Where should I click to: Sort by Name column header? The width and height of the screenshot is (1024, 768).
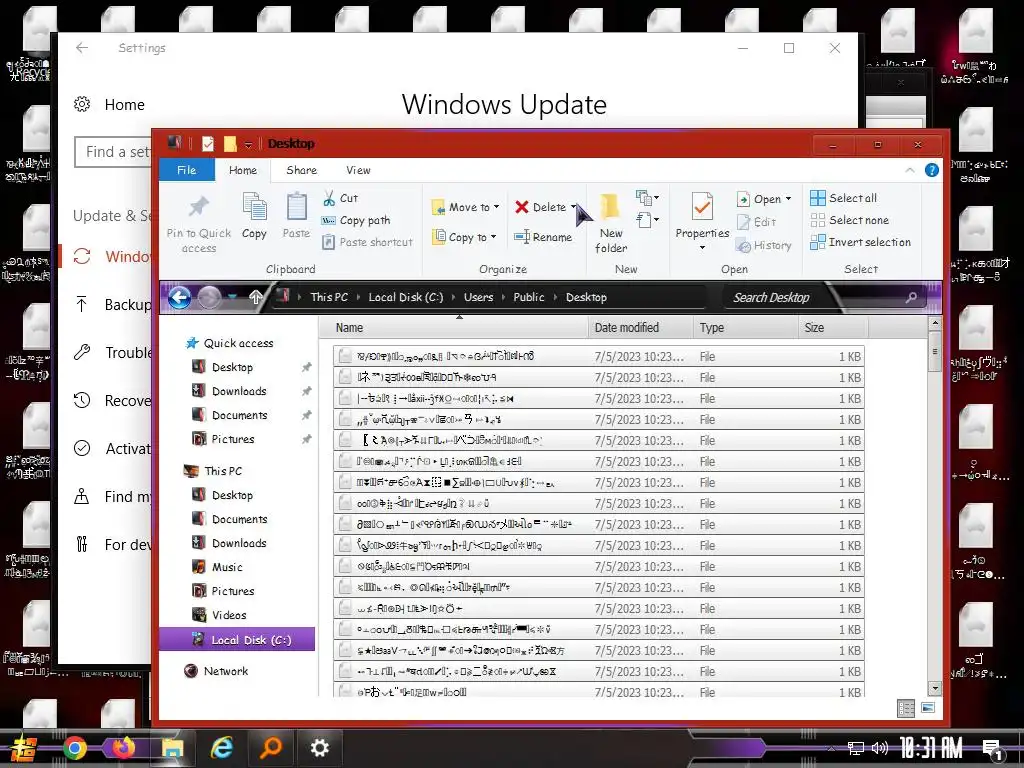[454, 328]
